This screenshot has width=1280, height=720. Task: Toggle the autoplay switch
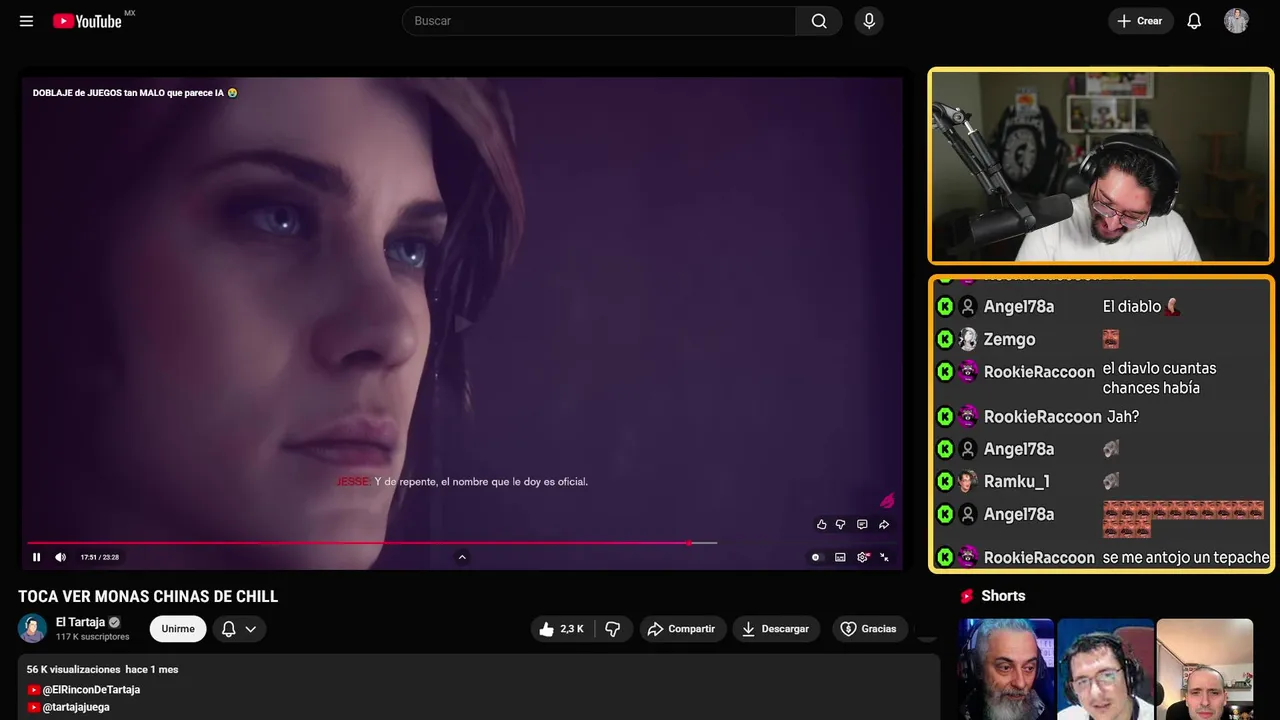(816, 557)
